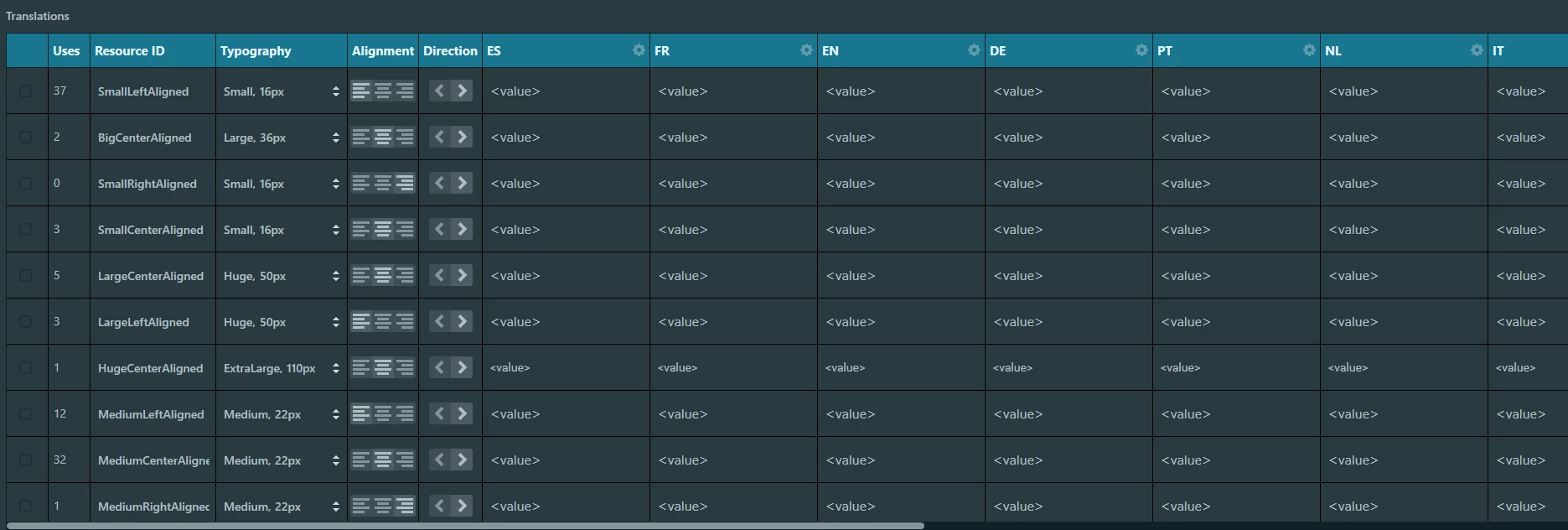
Task: Click the horizontal scrollbar at the bottom
Action: (x=465, y=526)
